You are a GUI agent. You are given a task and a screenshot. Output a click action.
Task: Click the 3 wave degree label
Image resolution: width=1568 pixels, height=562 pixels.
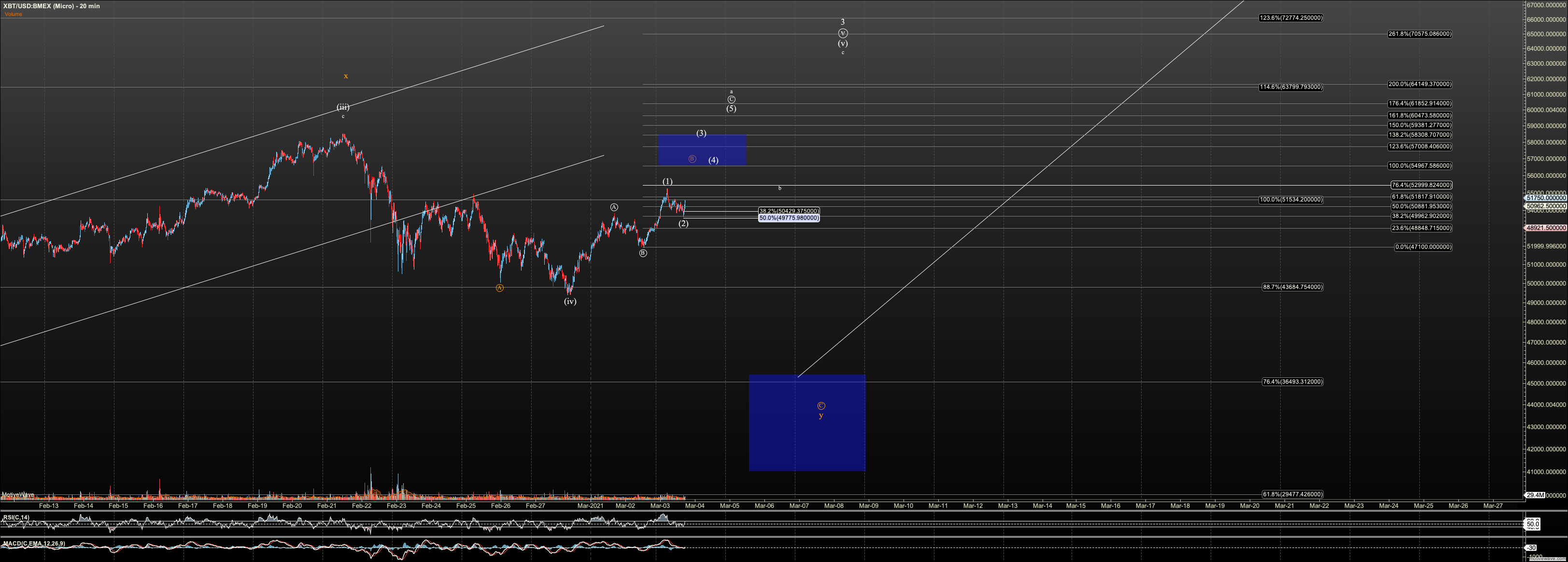point(843,22)
